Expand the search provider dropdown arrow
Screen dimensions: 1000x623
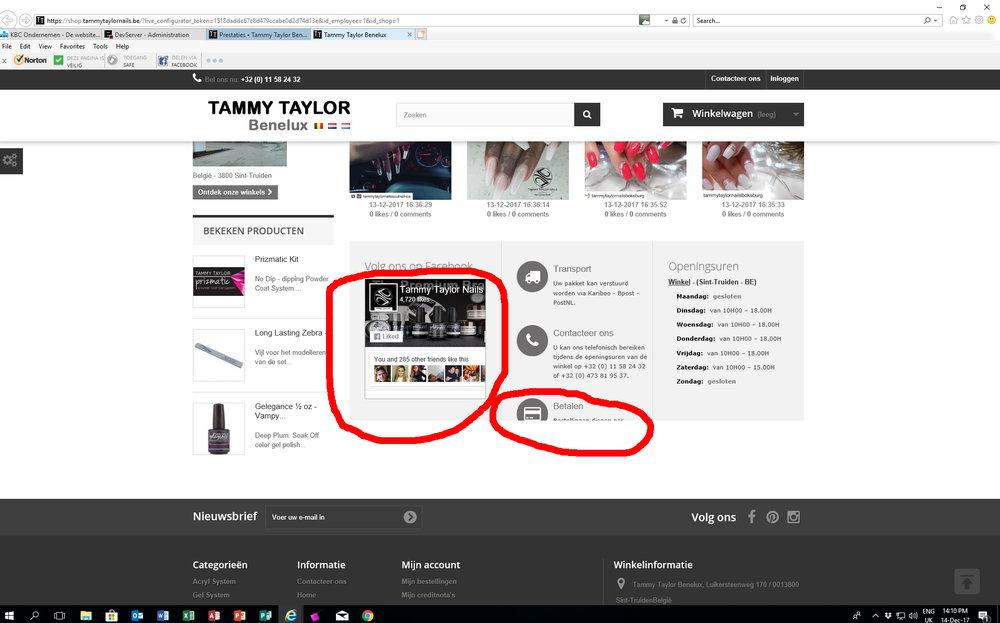click(x=936, y=20)
